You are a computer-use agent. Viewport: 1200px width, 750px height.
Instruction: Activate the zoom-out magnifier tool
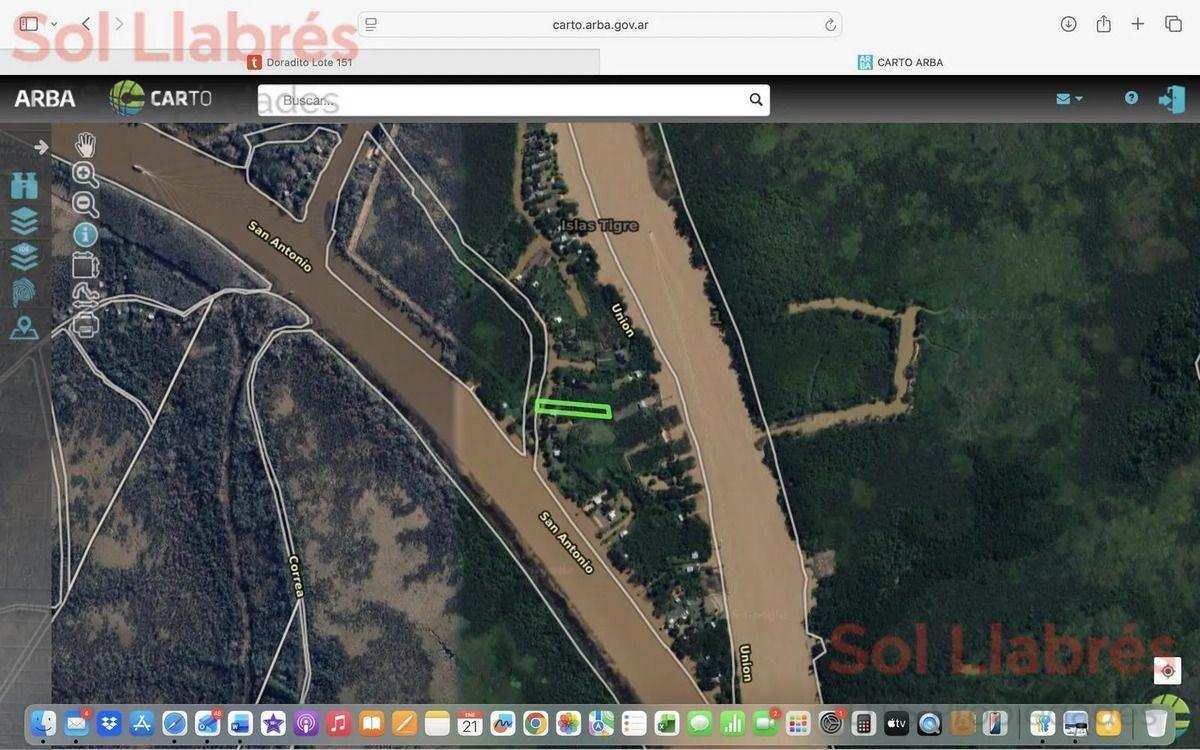tap(86, 205)
